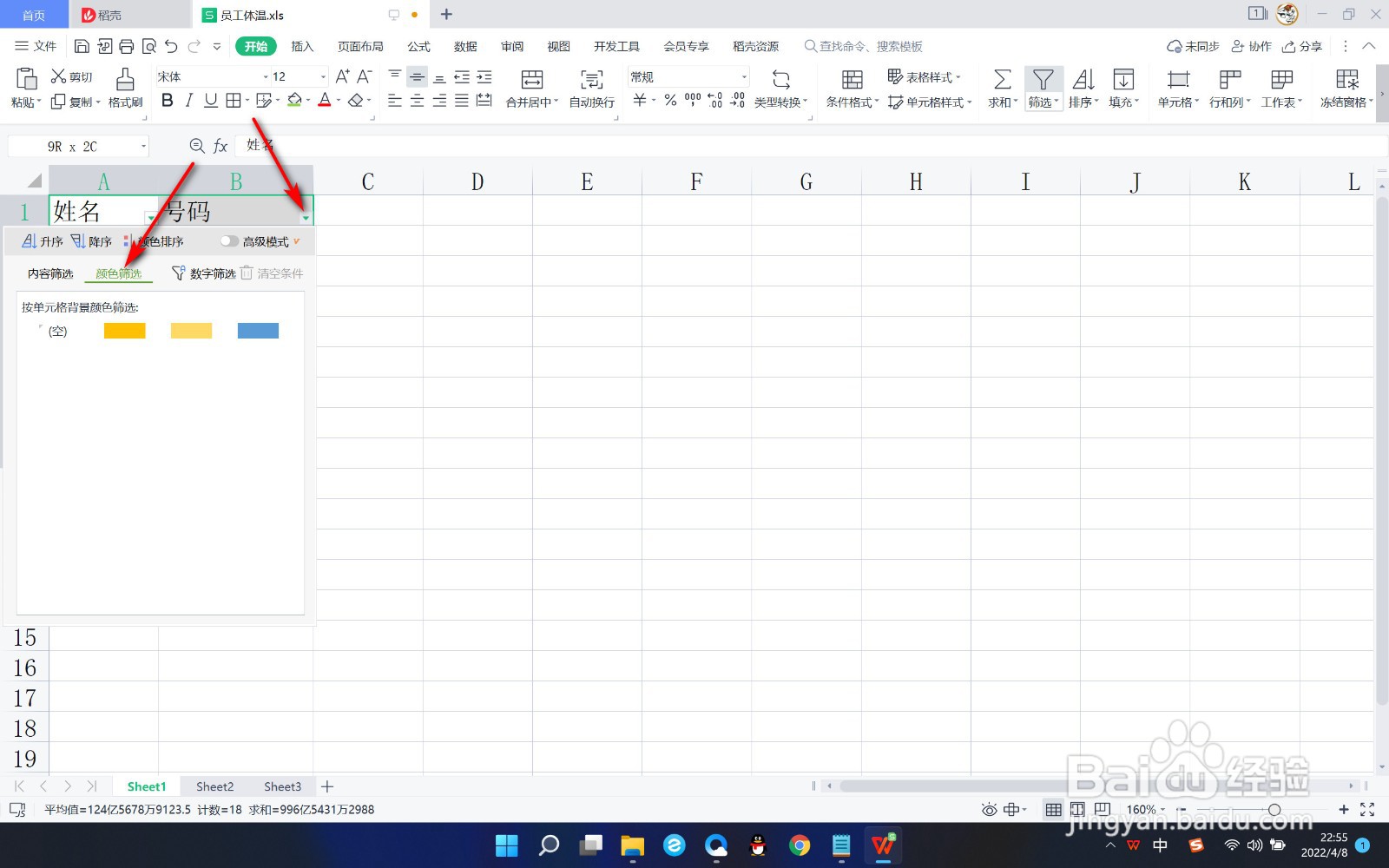Viewport: 1389px width, 868px height.
Task: Click the horizontal scrollbar
Action: [1092, 786]
